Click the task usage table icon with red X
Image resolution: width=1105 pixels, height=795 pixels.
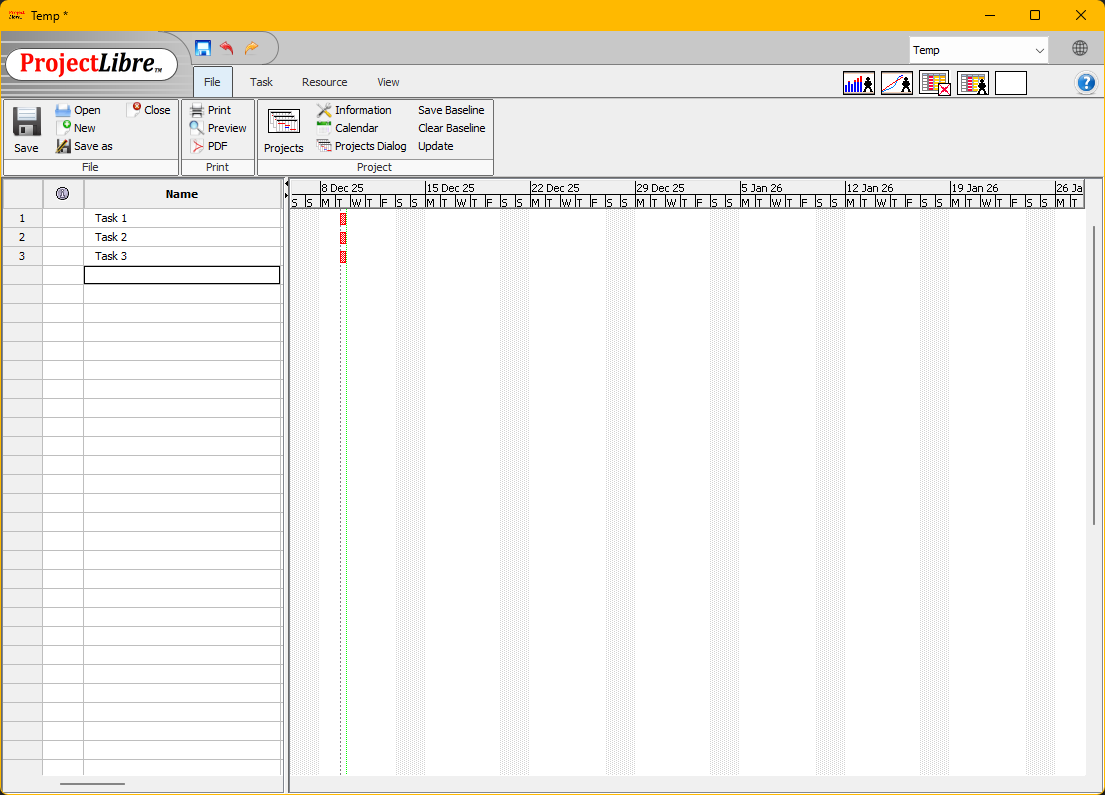click(x=935, y=84)
